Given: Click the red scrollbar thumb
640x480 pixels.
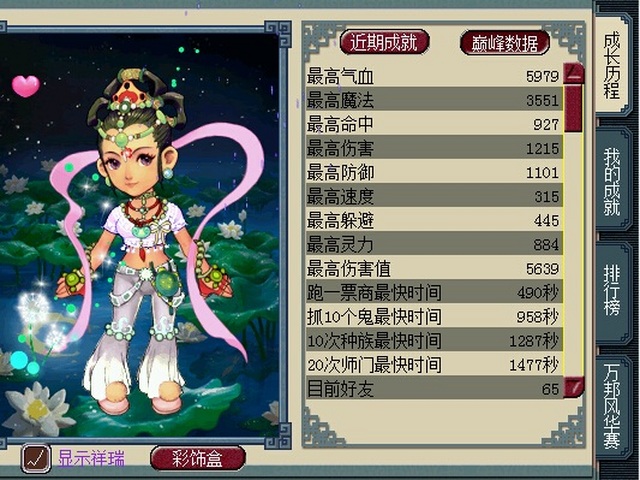Looking at the screenshot, I should click(573, 109).
